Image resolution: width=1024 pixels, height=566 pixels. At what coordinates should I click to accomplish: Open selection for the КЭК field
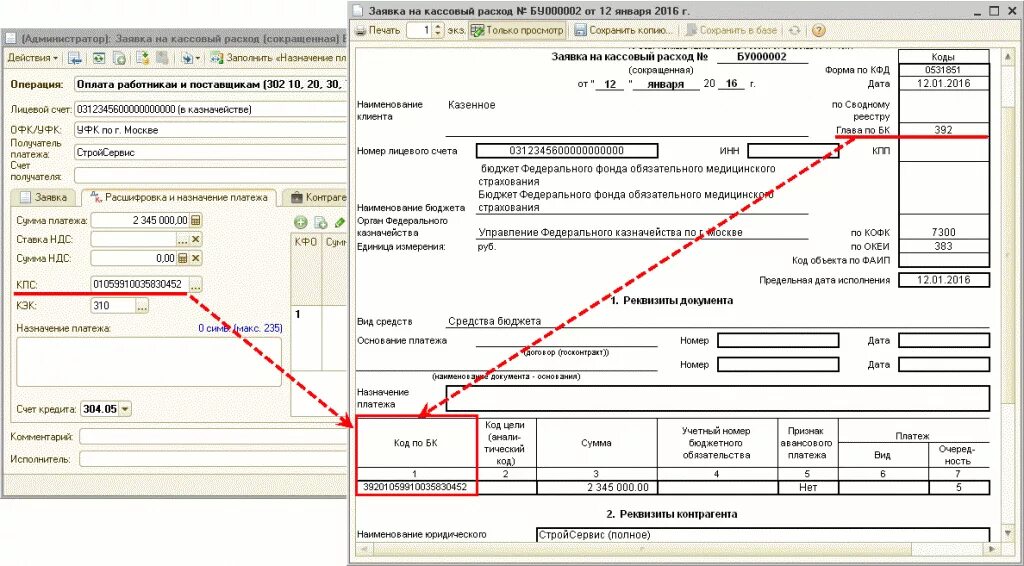[x=142, y=306]
